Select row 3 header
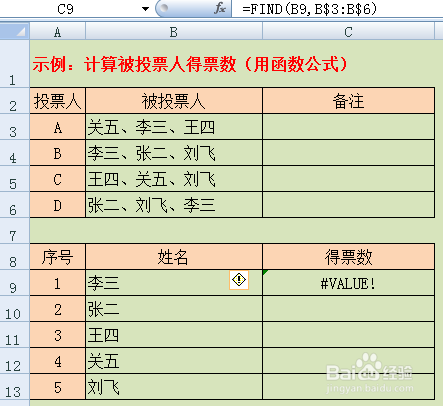443x406 pixels. pyautogui.click(x=14, y=127)
